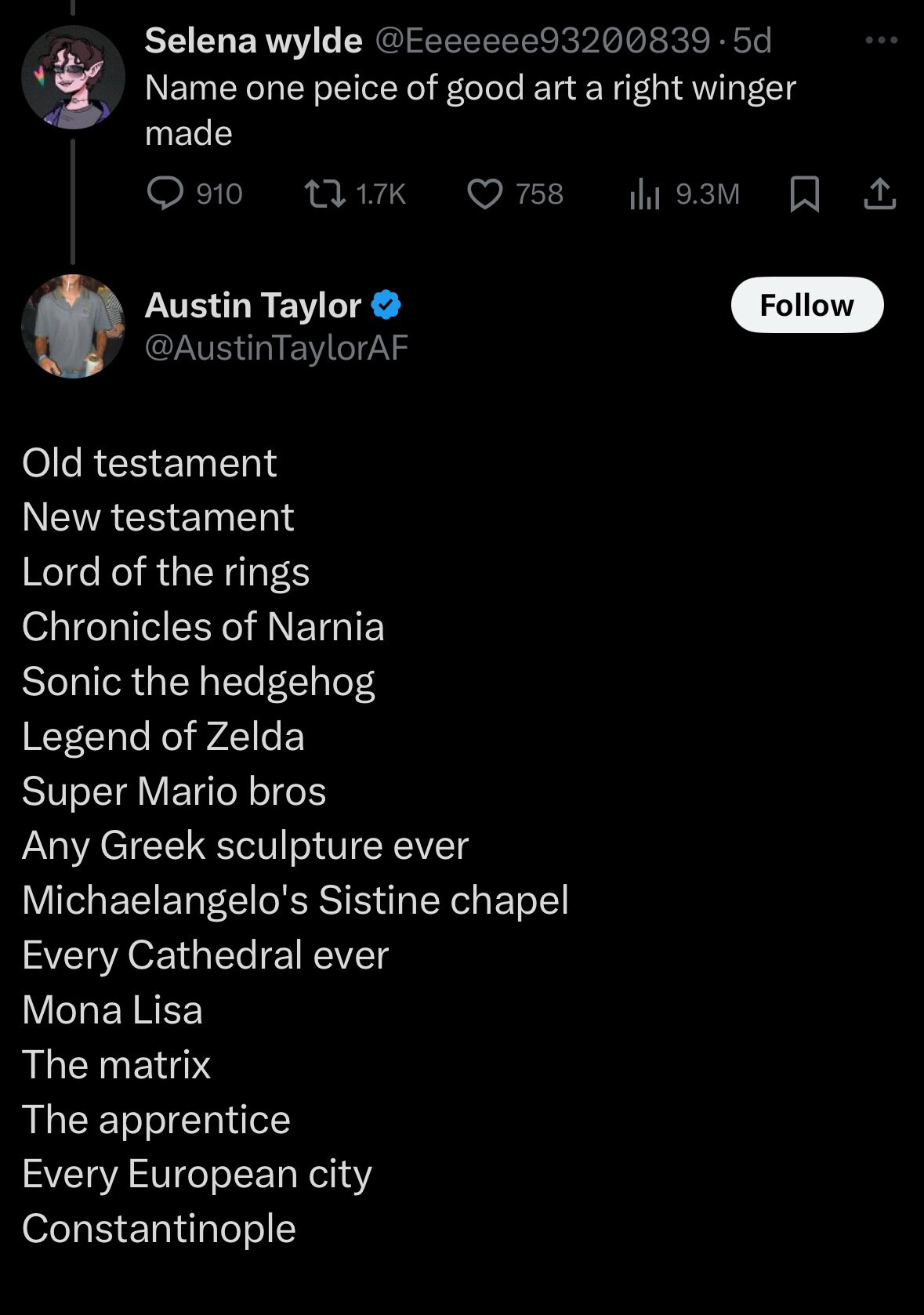Viewport: 924px width, 1315px height.
Task: Bookmark the tweet with the bookmark icon
Action: [805, 194]
